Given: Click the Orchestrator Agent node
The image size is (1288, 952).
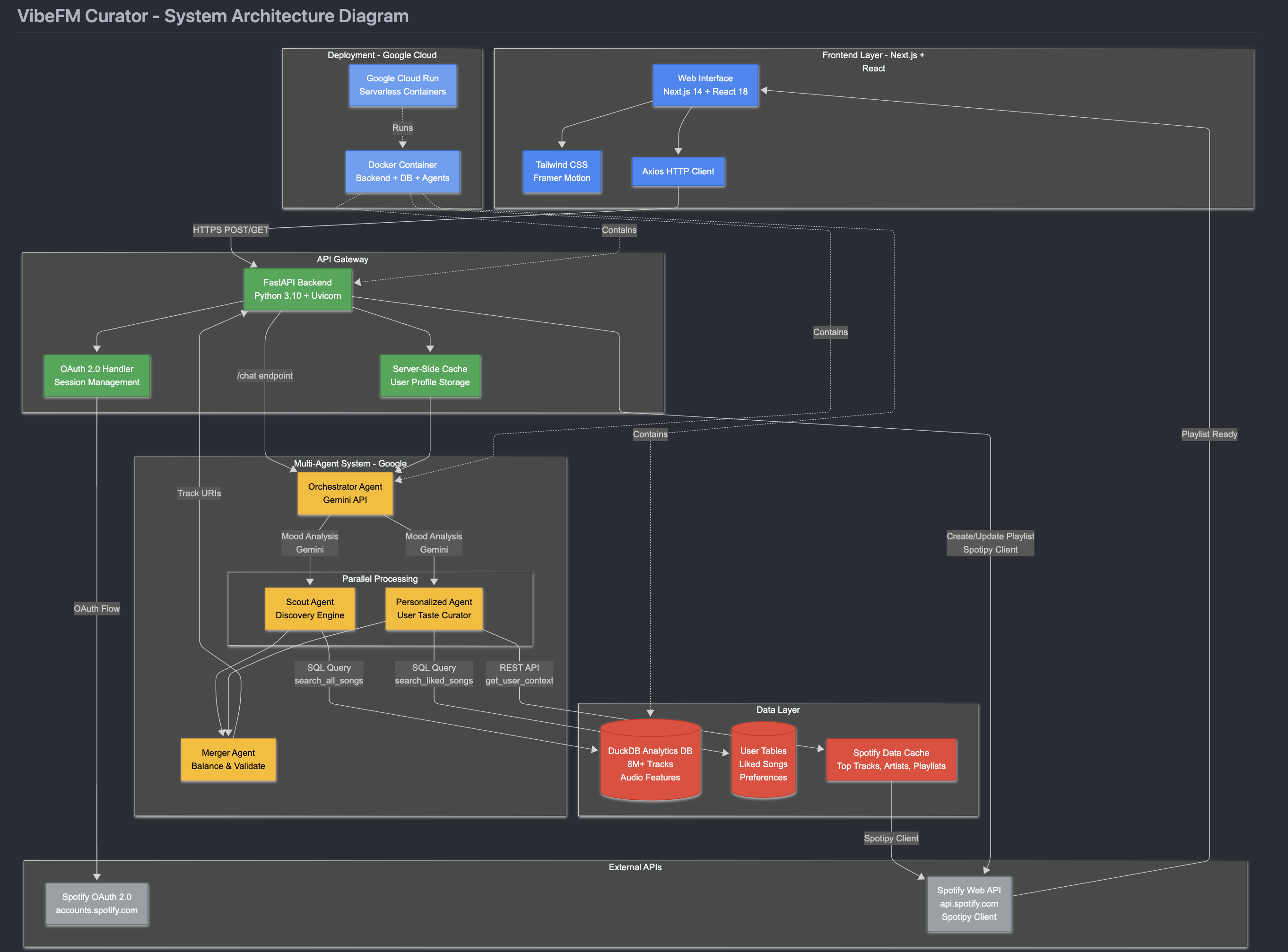Looking at the screenshot, I should pyautogui.click(x=345, y=493).
